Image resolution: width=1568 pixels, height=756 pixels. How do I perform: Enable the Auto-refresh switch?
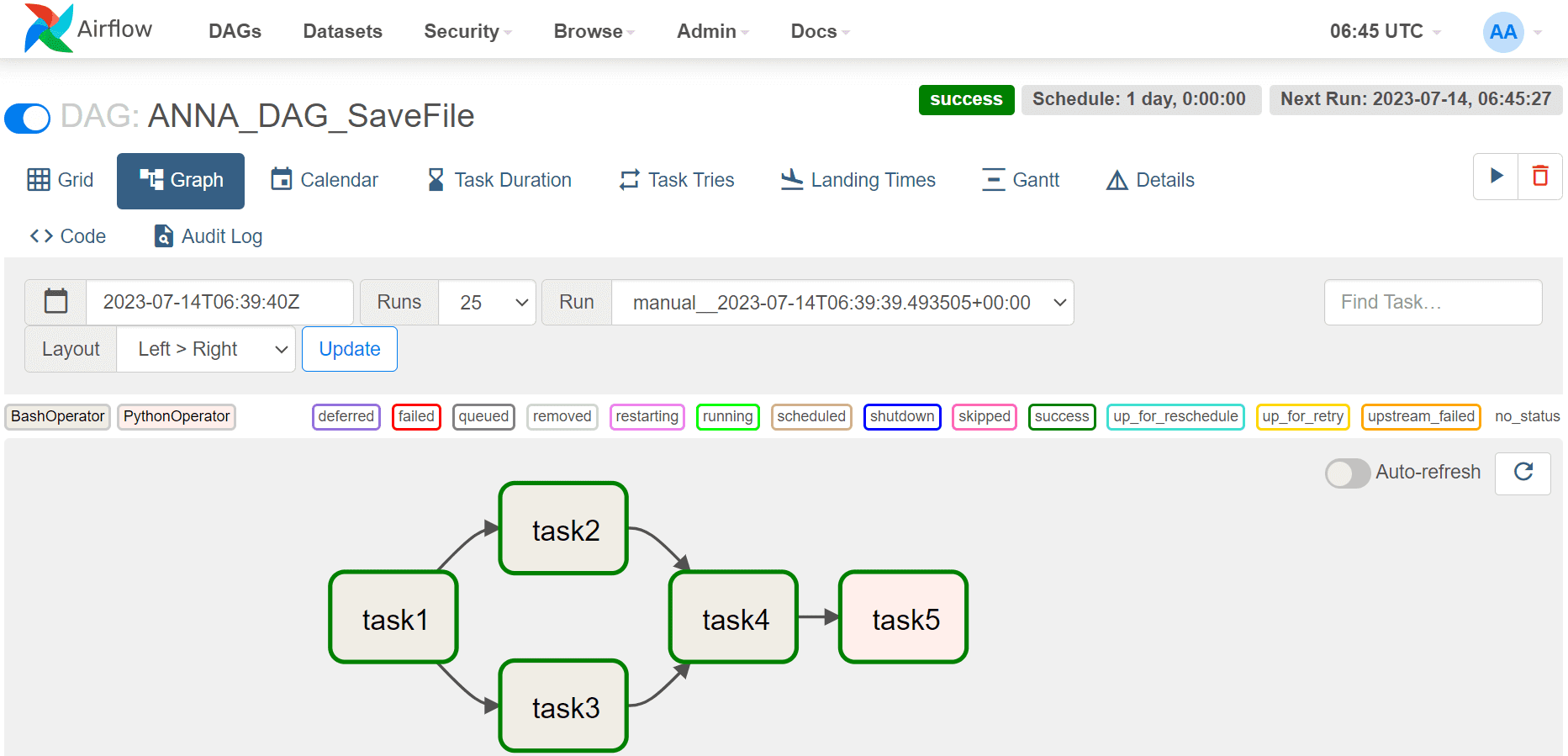click(1348, 473)
